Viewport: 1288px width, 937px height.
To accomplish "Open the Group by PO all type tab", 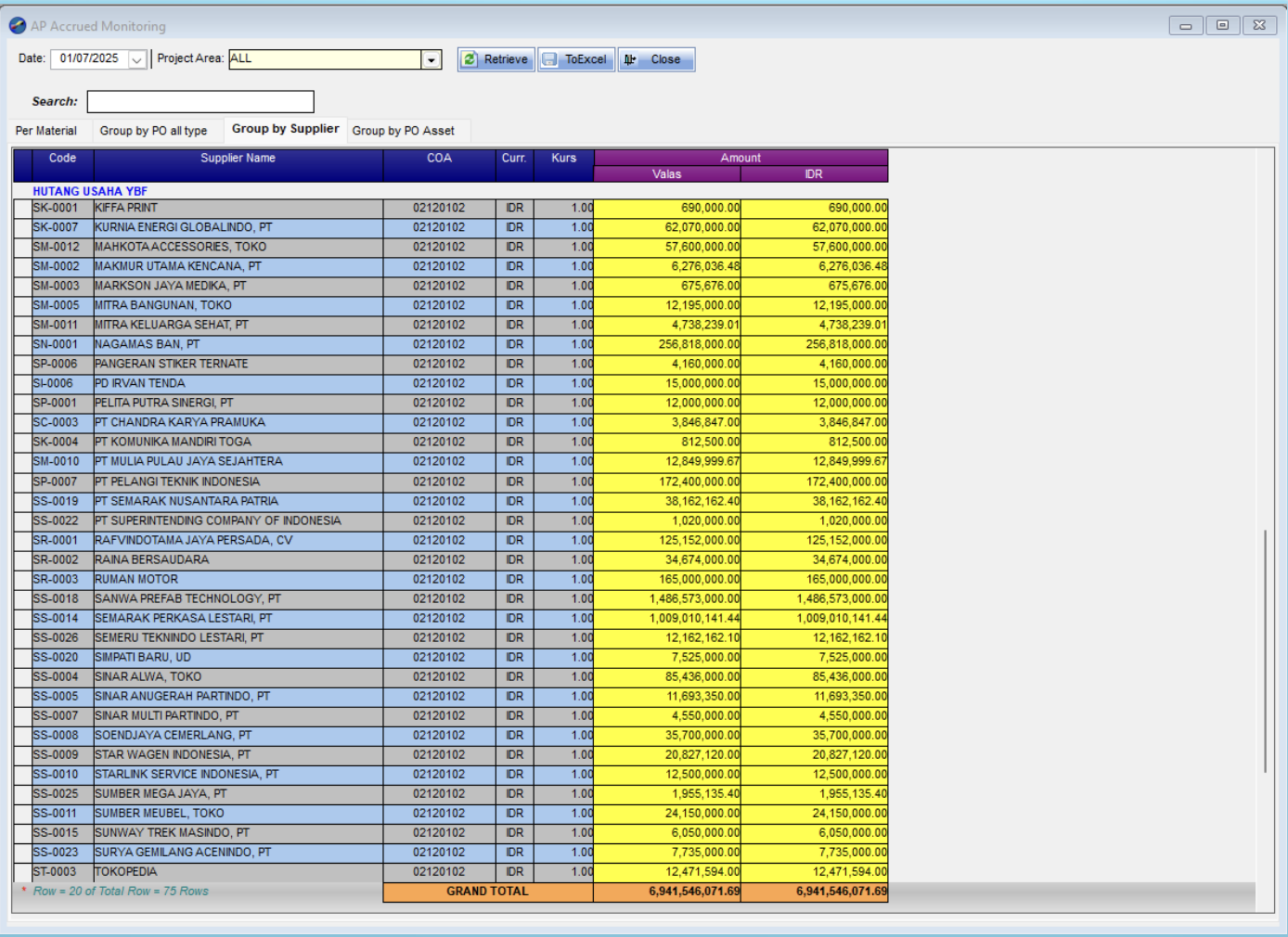I will click(x=154, y=131).
